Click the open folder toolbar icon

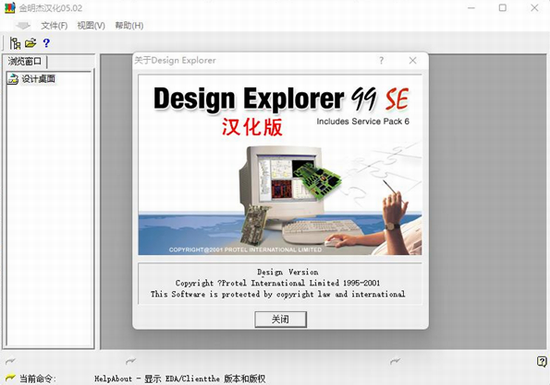click(31, 43)
